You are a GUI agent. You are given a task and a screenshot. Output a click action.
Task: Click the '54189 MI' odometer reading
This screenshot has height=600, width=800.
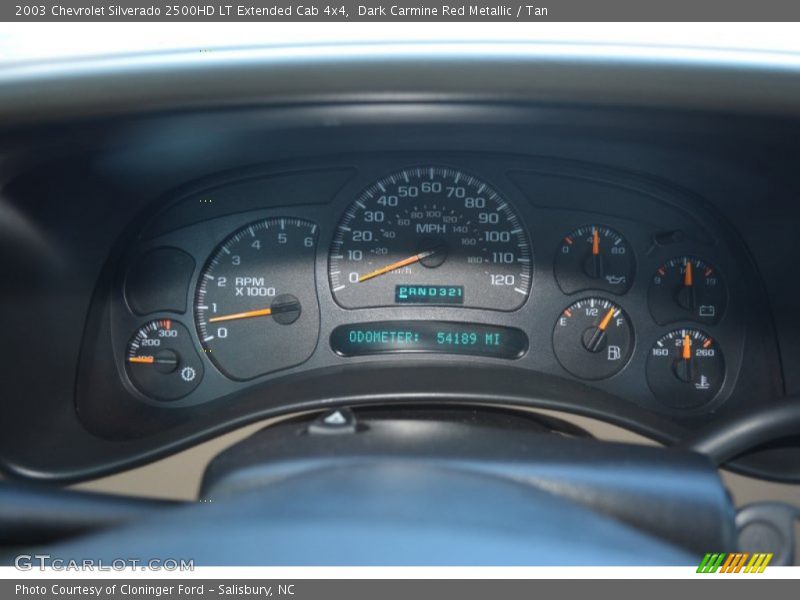point(468,338)
